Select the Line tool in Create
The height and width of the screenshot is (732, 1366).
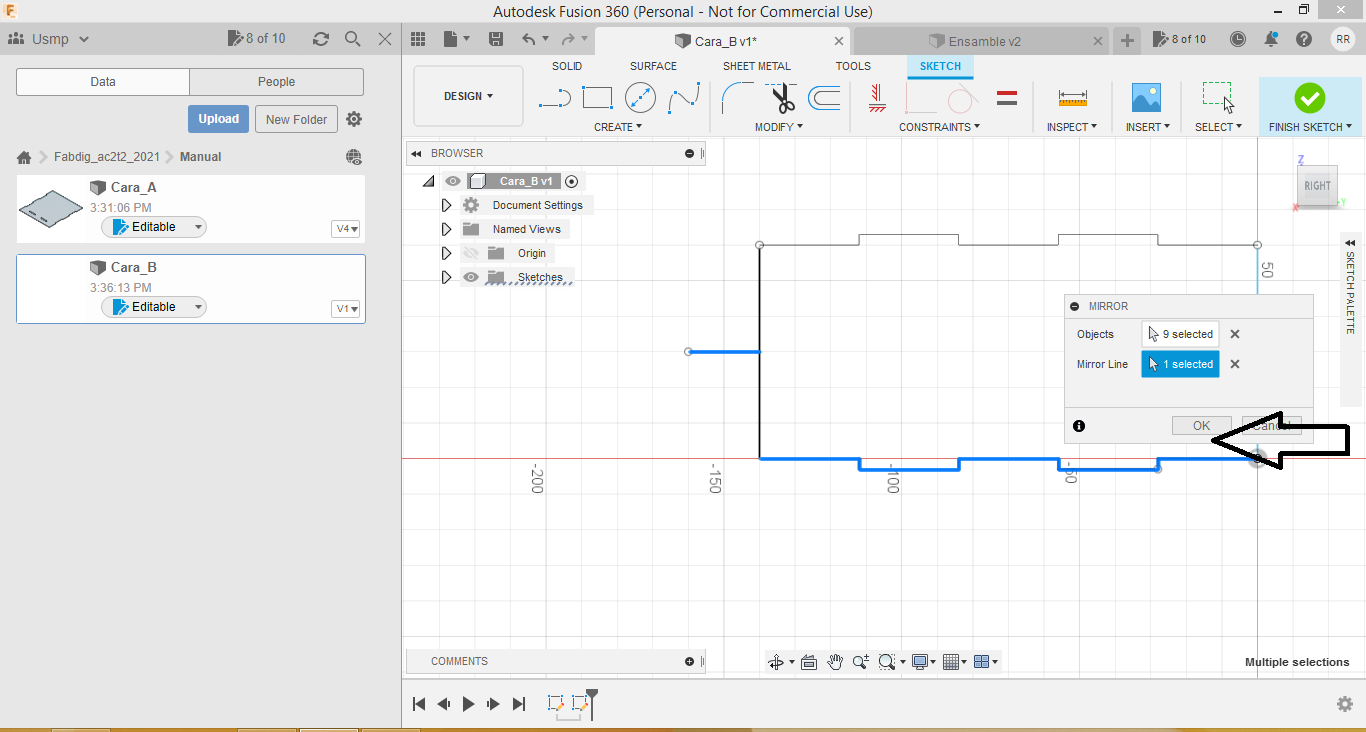tap(555, 98)
